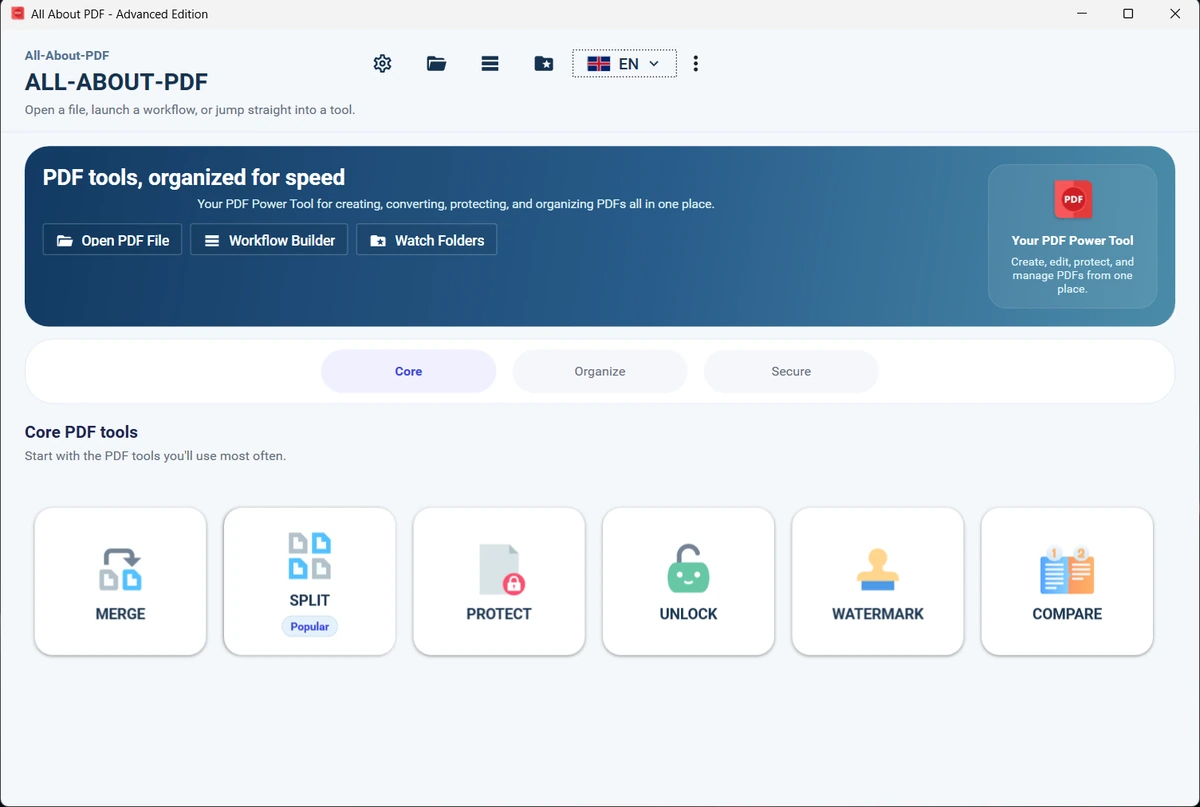Image resolution: width=1200 pixels, height=807 pixels.
Task: Open the SPLIT tool card
Action: 309,581
